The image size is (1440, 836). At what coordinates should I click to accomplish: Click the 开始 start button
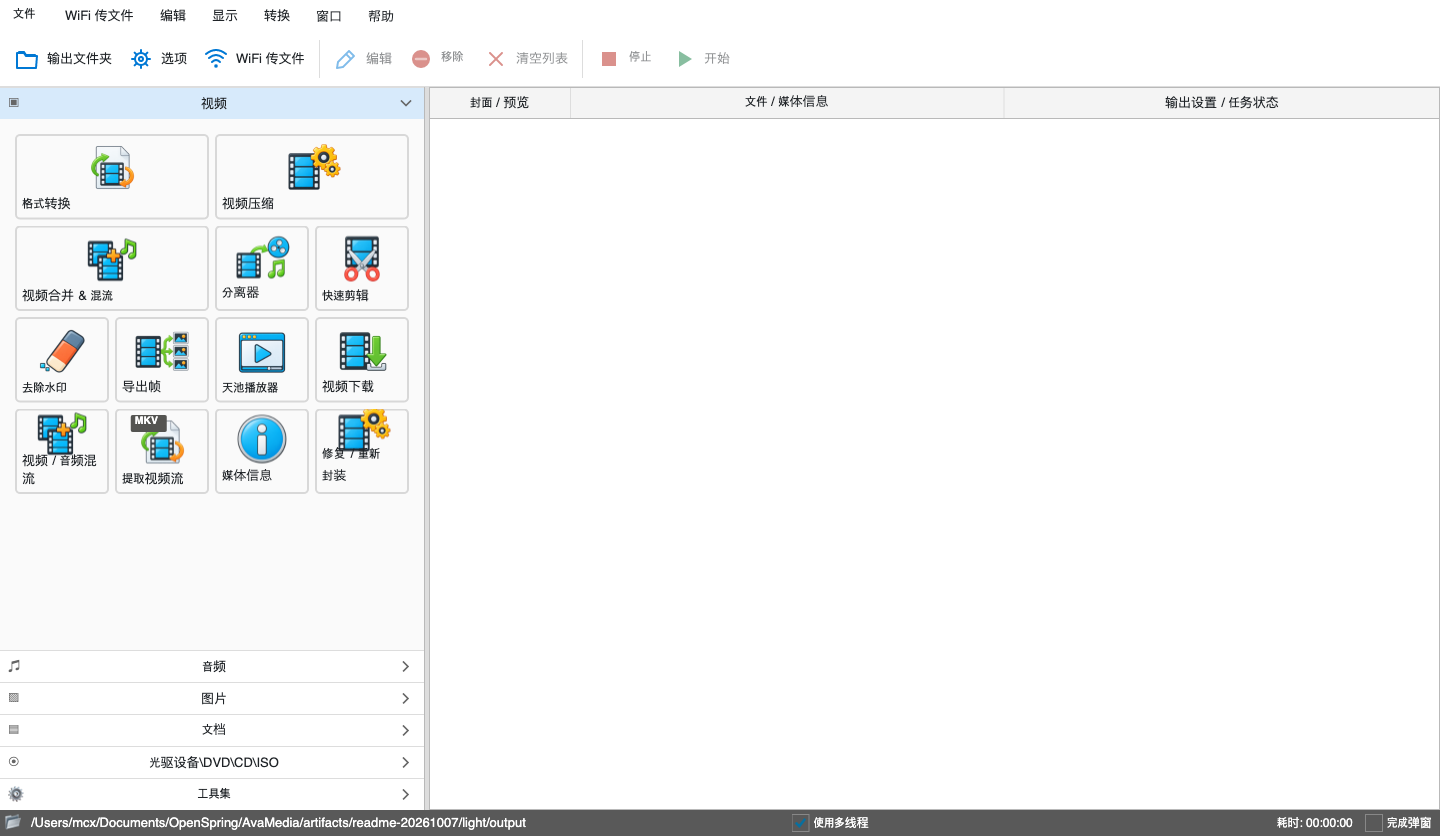[703, 59]
